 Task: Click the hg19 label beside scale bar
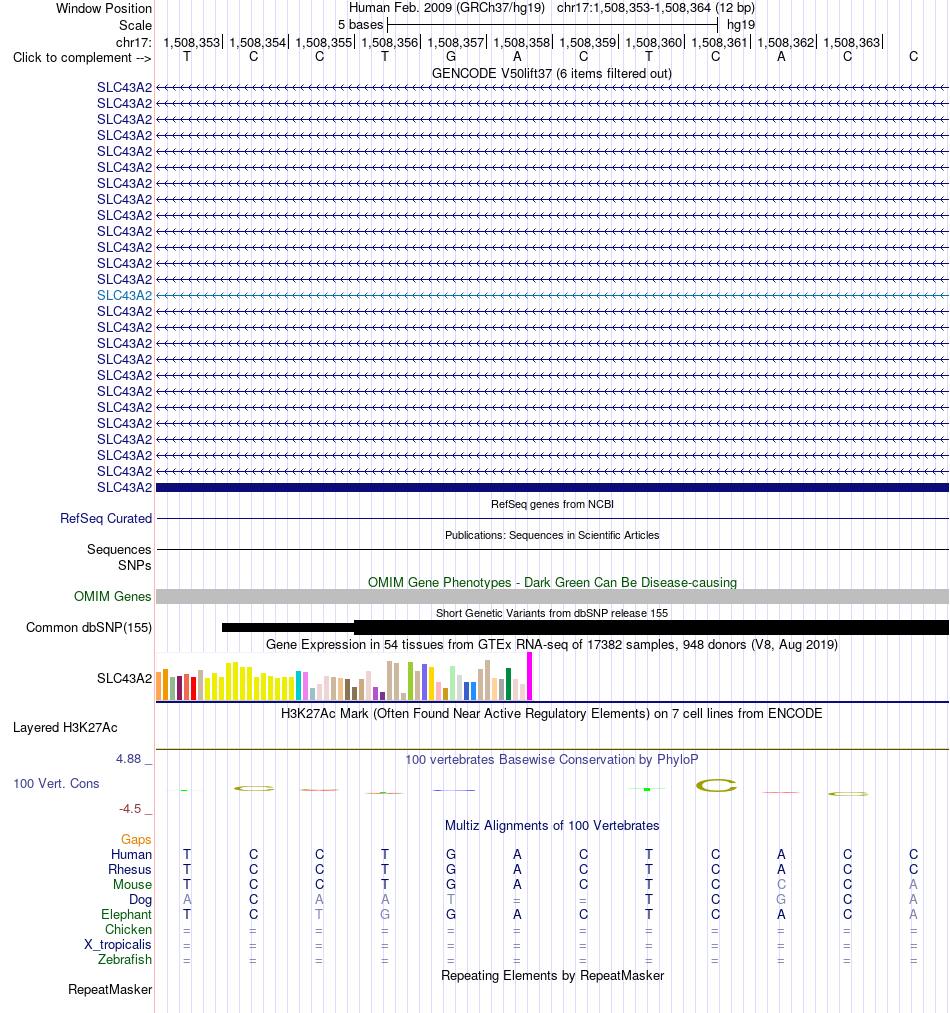(741, 25)
